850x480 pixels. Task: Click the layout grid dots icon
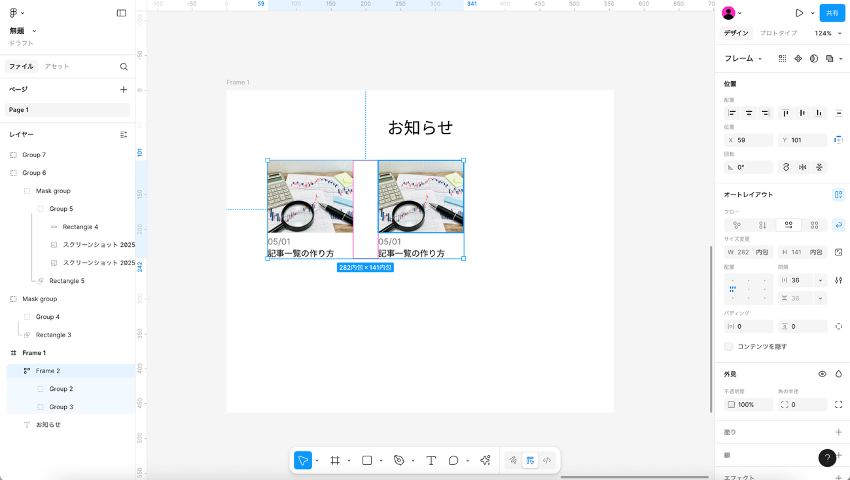coord(782,59)
